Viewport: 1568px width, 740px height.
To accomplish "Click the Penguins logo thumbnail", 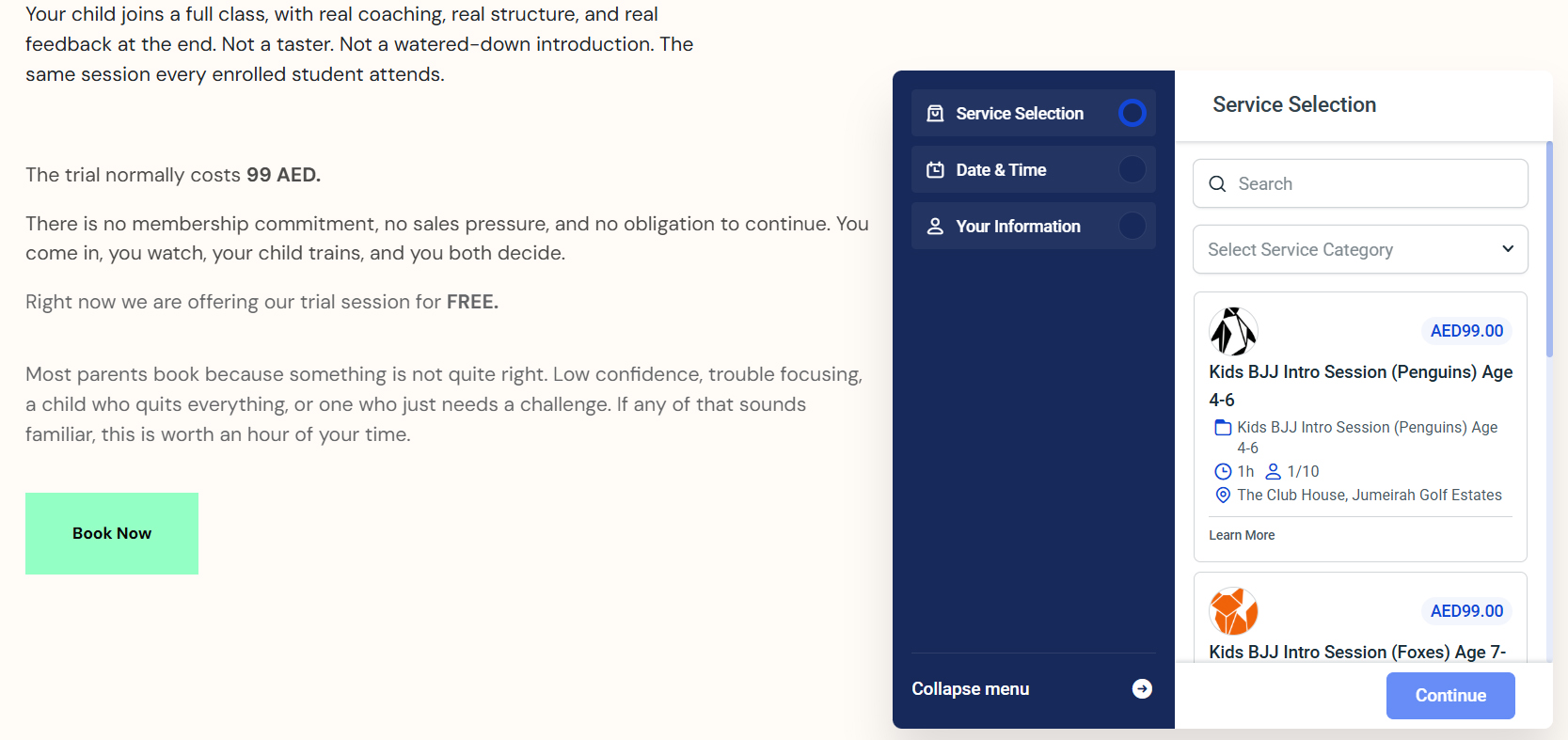I will coord(1233,331).
